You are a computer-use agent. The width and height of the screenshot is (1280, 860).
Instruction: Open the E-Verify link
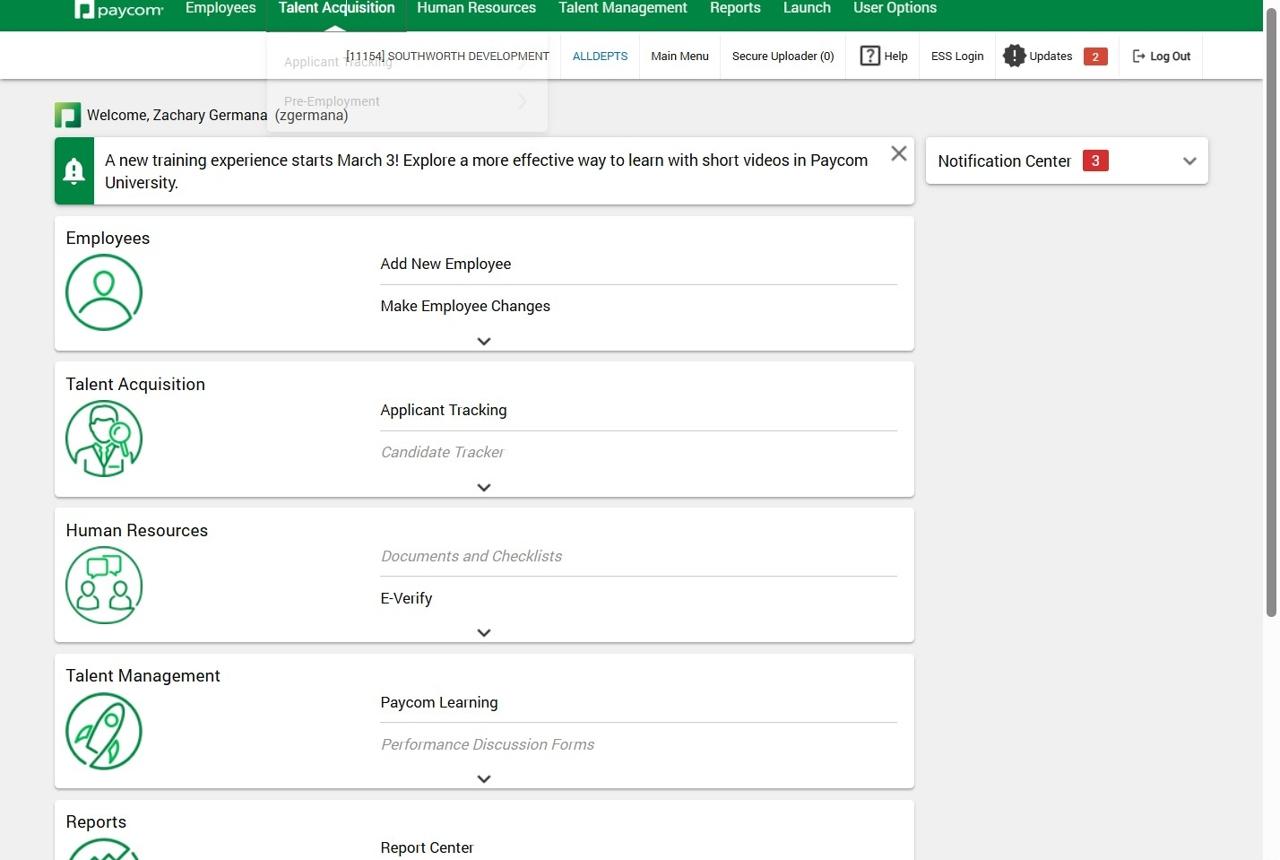point(406,598)
